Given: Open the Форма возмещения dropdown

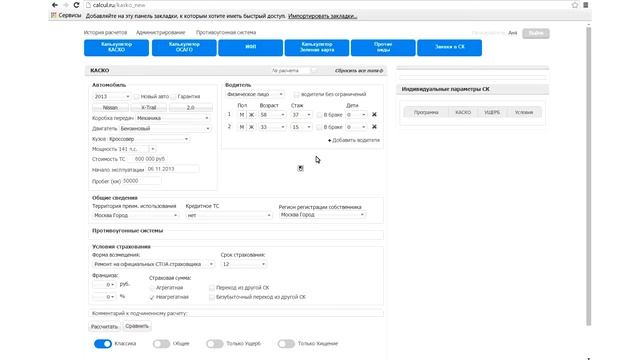Looking at the screenshot, I should coord(153,264).
